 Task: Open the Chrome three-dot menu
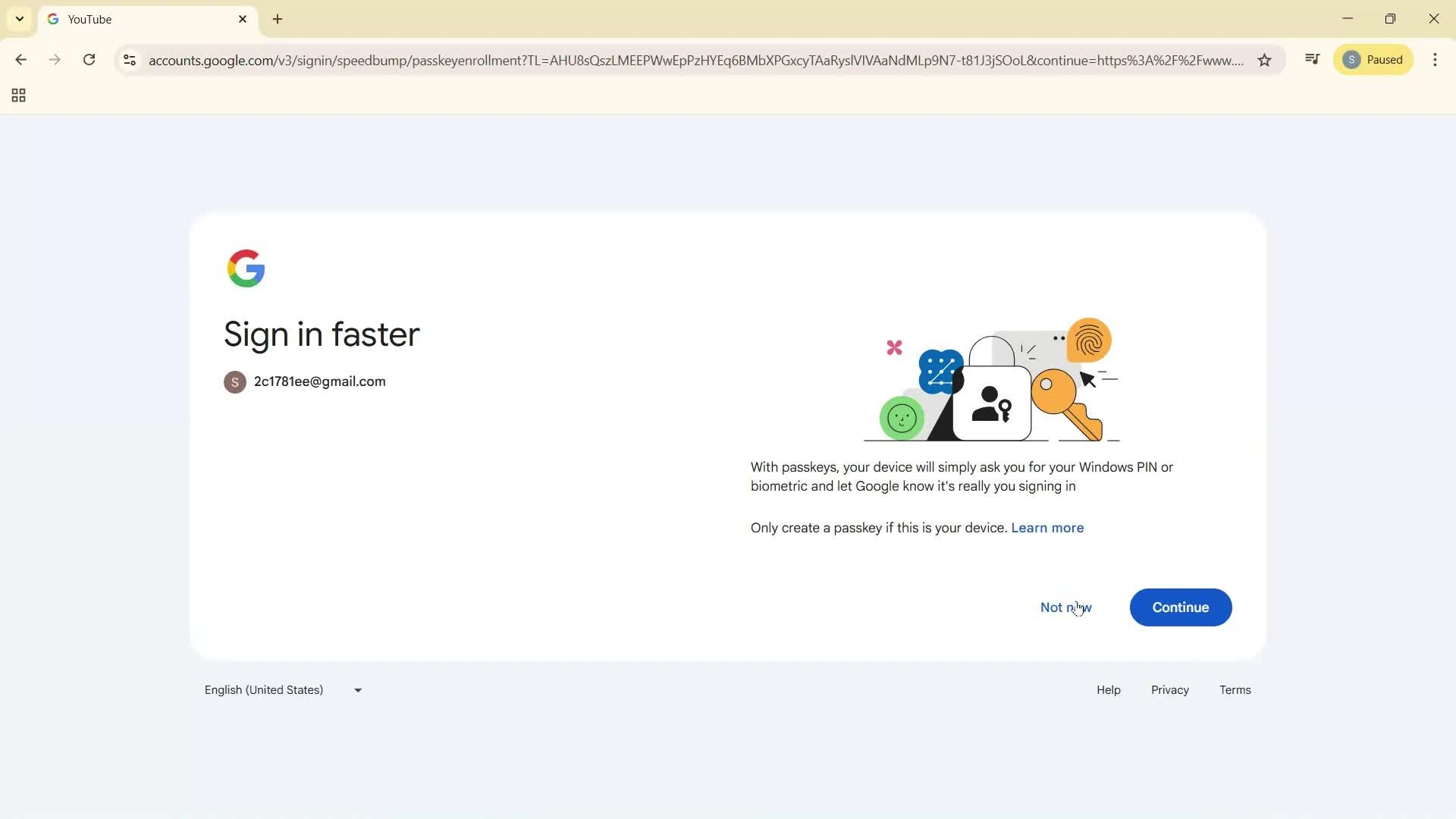pos(1435,60)
